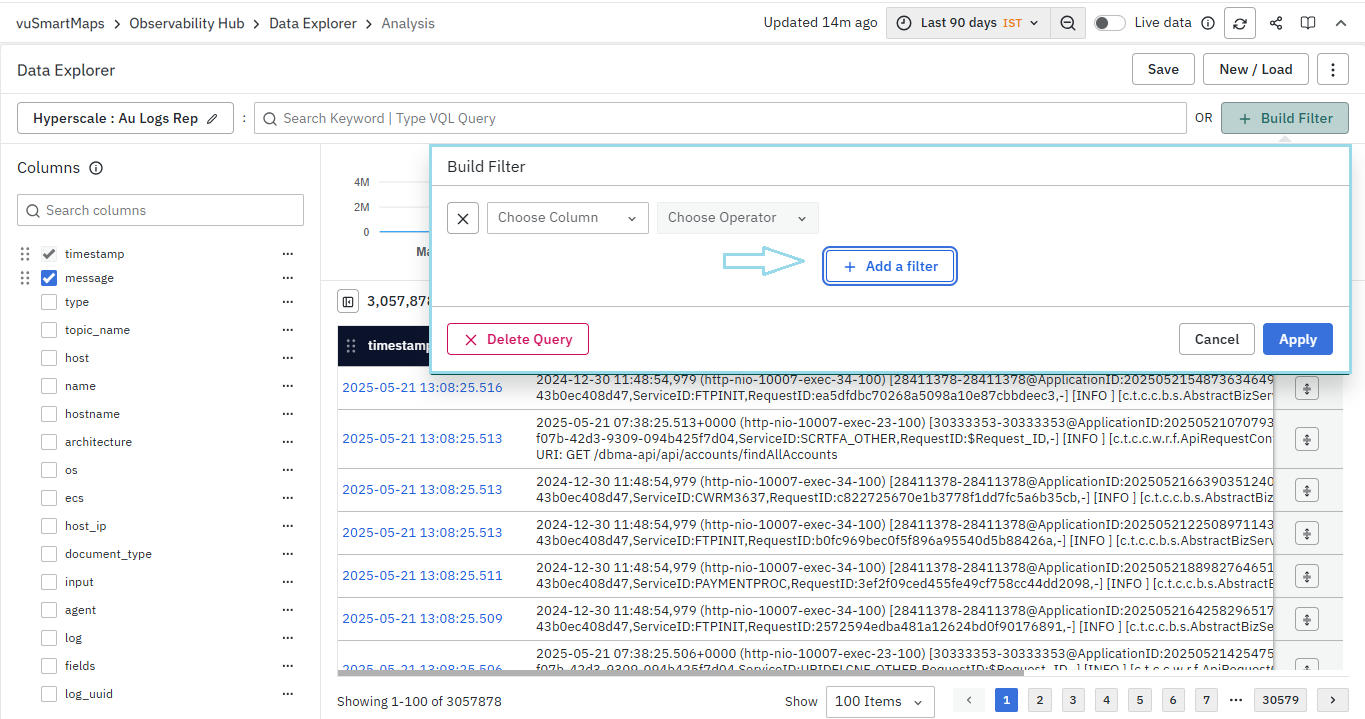This screenshot has height=719, width=1365.
Task: Check the host_ip column checkbox
Action: pos(49,526)
